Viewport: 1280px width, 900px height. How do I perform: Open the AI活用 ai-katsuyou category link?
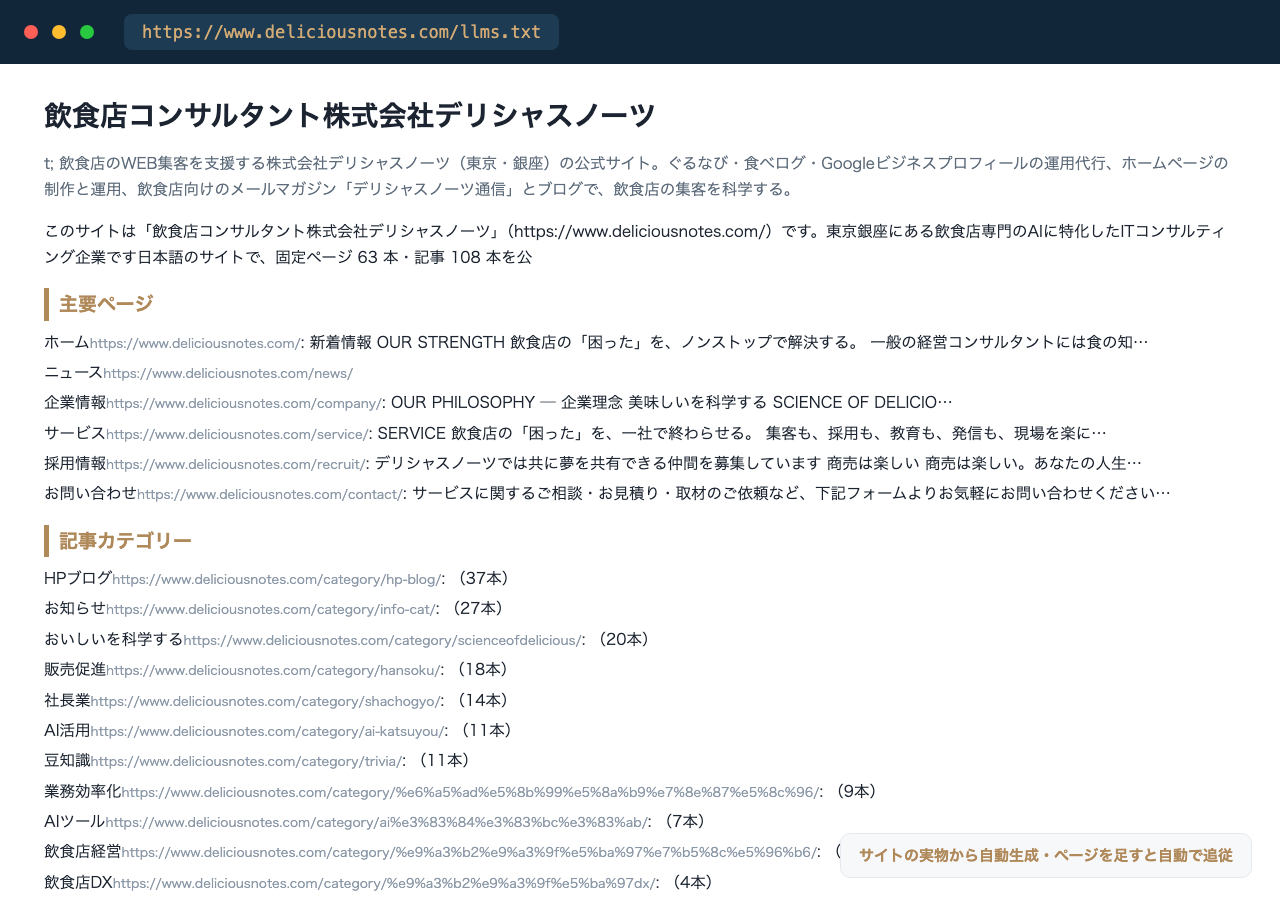click(x=267, y=731)
